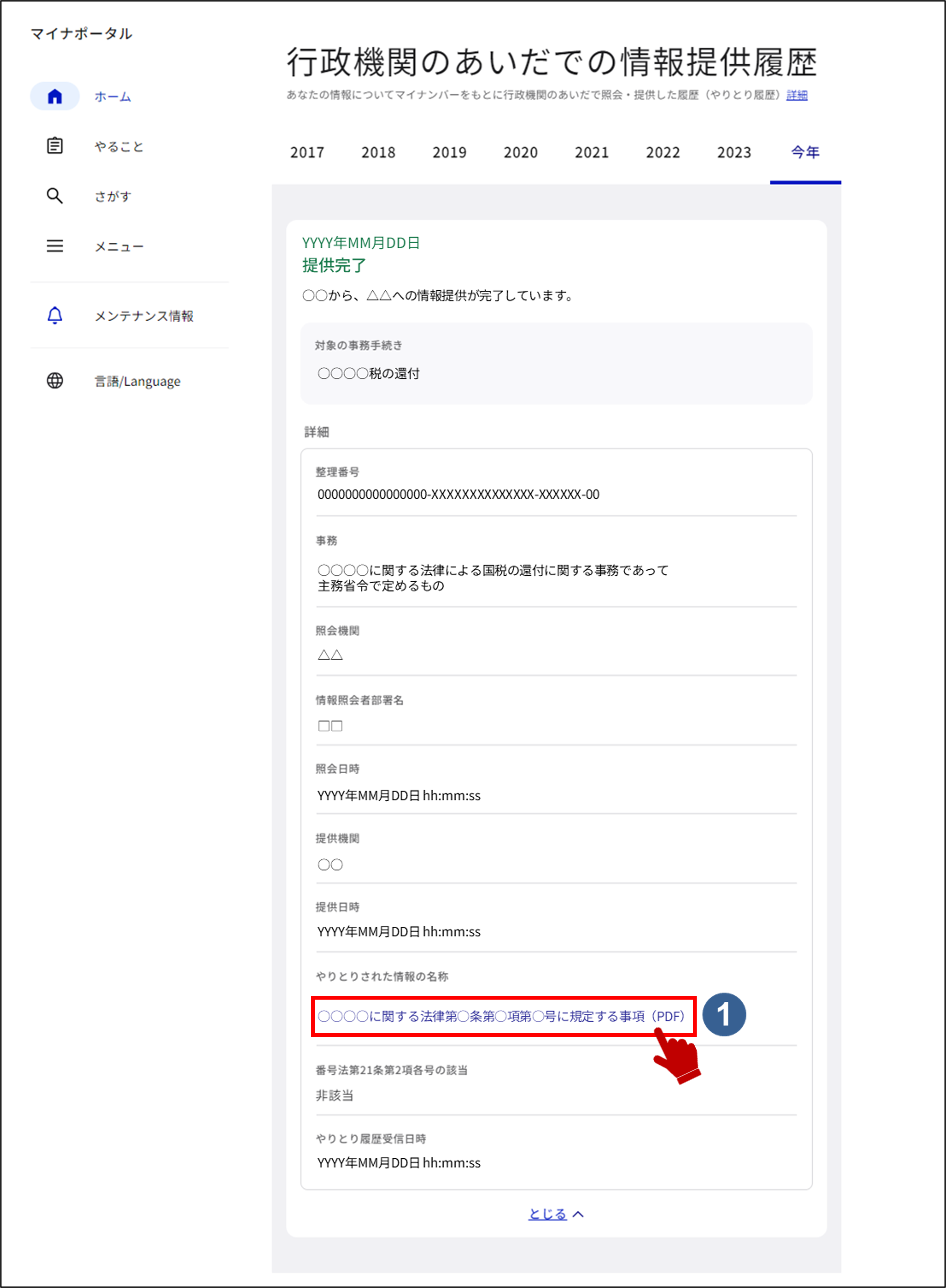Click the 照会機関 value △△
The image size is (946, 1288).
330,655
